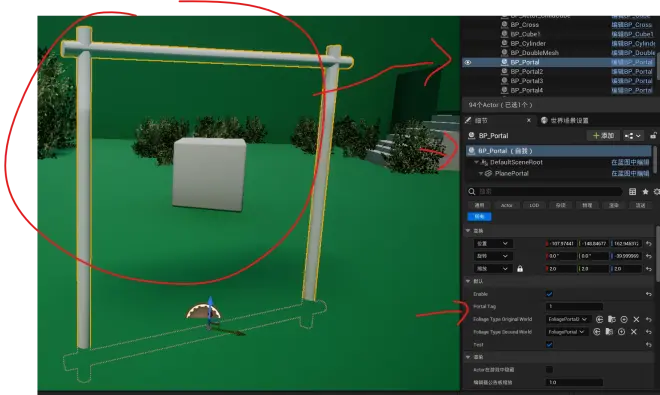Reset Enable property to default

(649, 294)
